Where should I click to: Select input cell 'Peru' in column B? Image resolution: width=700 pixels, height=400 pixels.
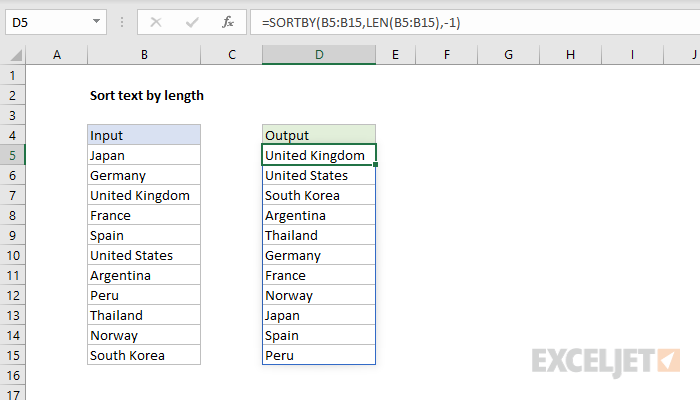pyautogui.click(x=144, y=295)
